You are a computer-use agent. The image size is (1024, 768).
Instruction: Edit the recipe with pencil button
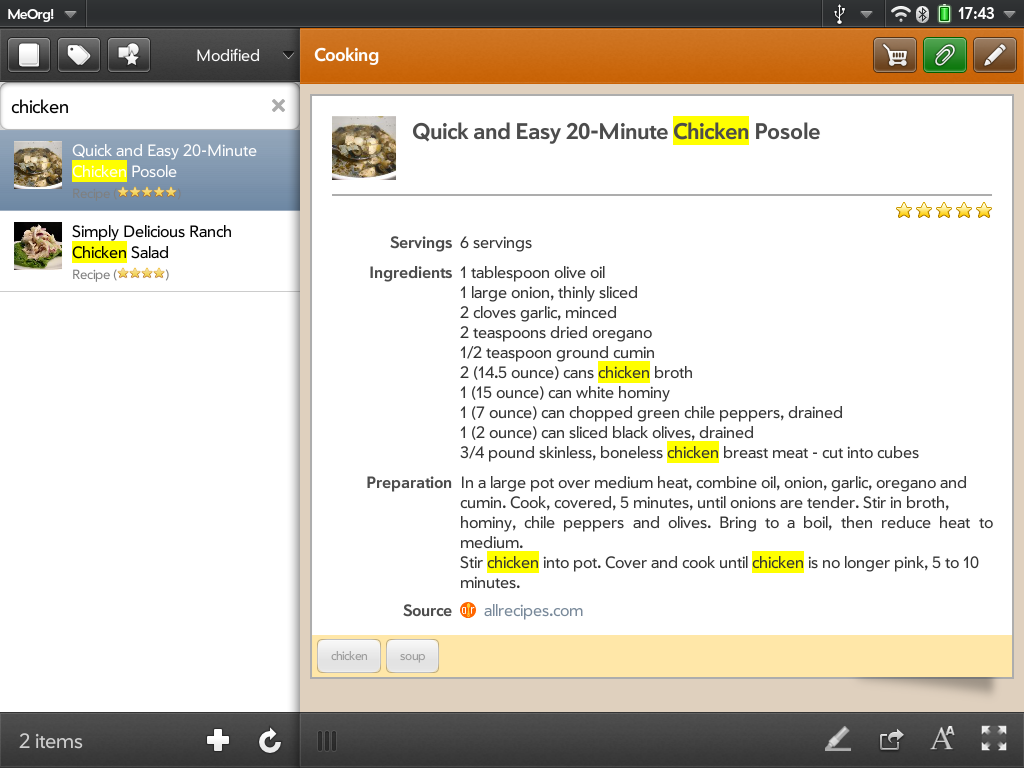tap(995, 56)
